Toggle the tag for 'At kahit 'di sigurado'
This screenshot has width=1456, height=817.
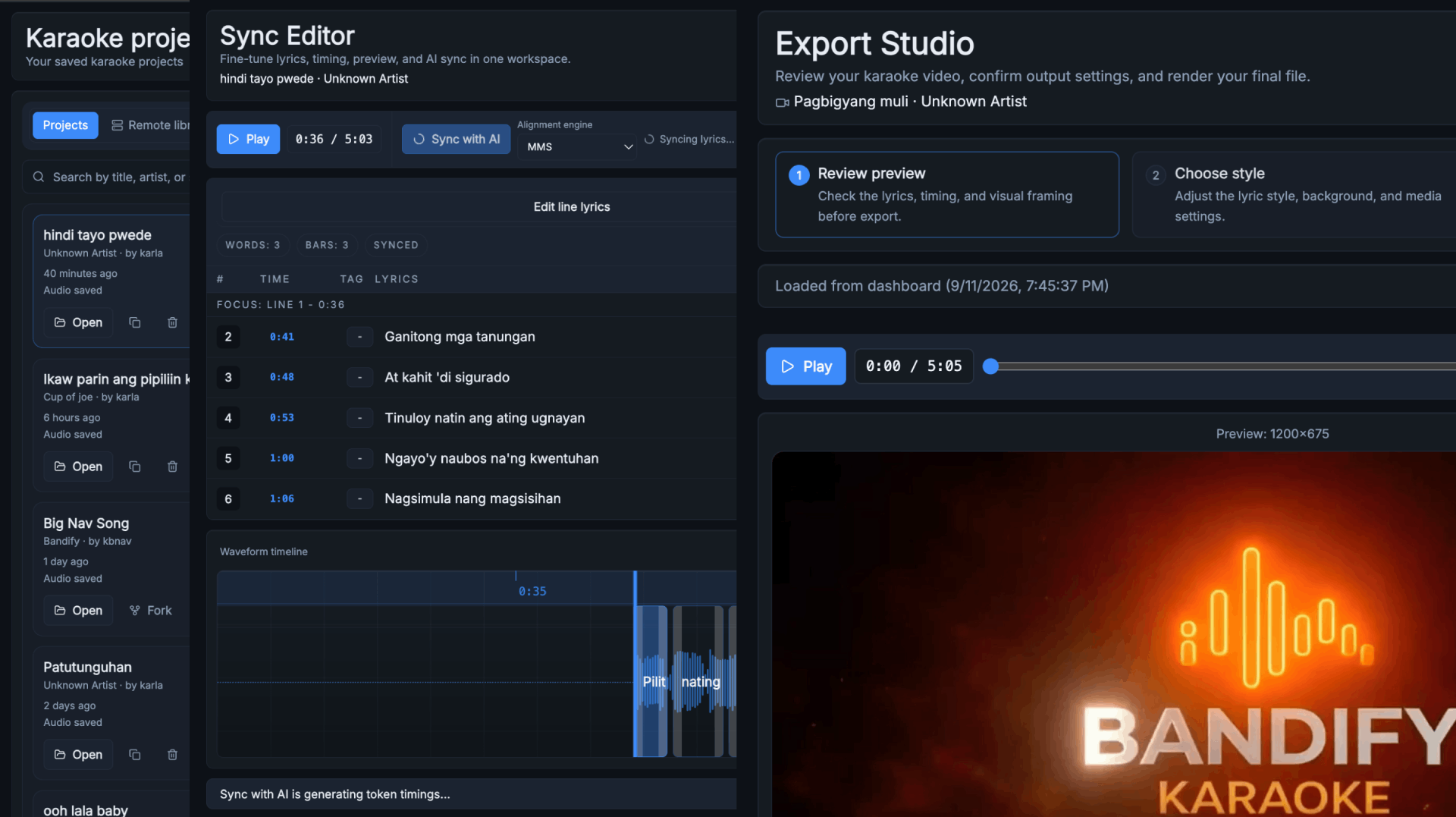coord(359,377)
